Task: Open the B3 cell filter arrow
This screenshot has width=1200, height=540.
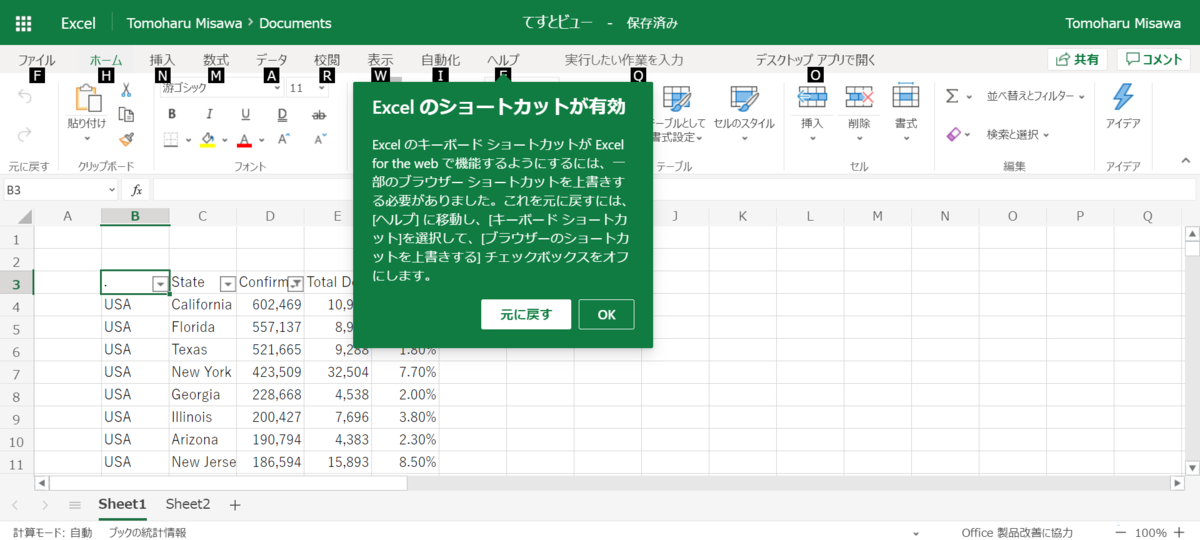Action: click(x=160, y=284)
